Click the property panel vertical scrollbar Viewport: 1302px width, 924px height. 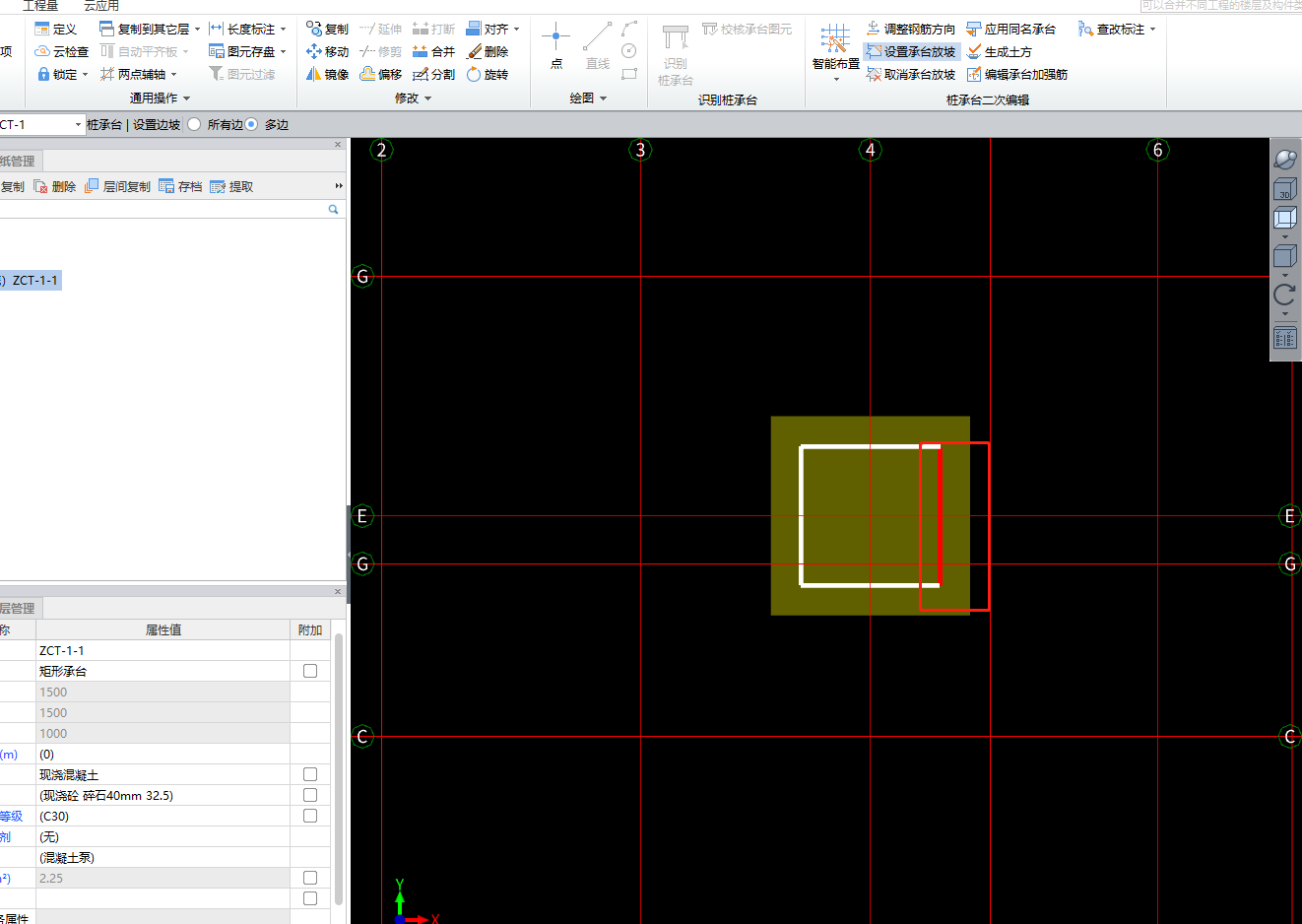pos(339,768)
